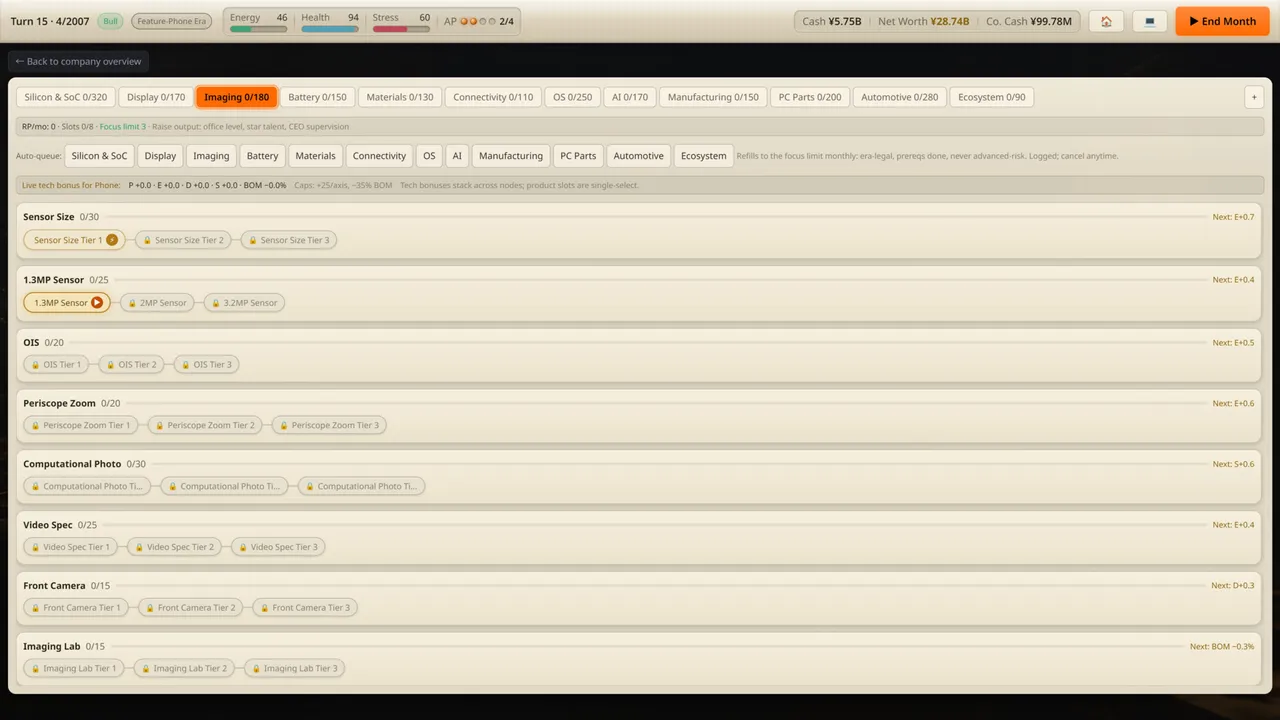Click locked Sensor Size Tier 2 node
This screenshot has width=1280, height=720.
[x=183, y=240]
